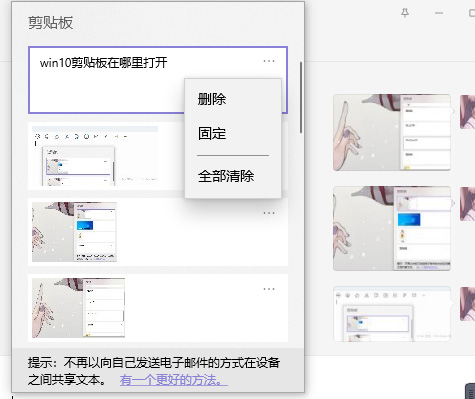The height and width of the screenshot is (399, 475).
Task: Select the win10剪贴板在哪里打开 text clipboard entry
Action: (158, 80)
